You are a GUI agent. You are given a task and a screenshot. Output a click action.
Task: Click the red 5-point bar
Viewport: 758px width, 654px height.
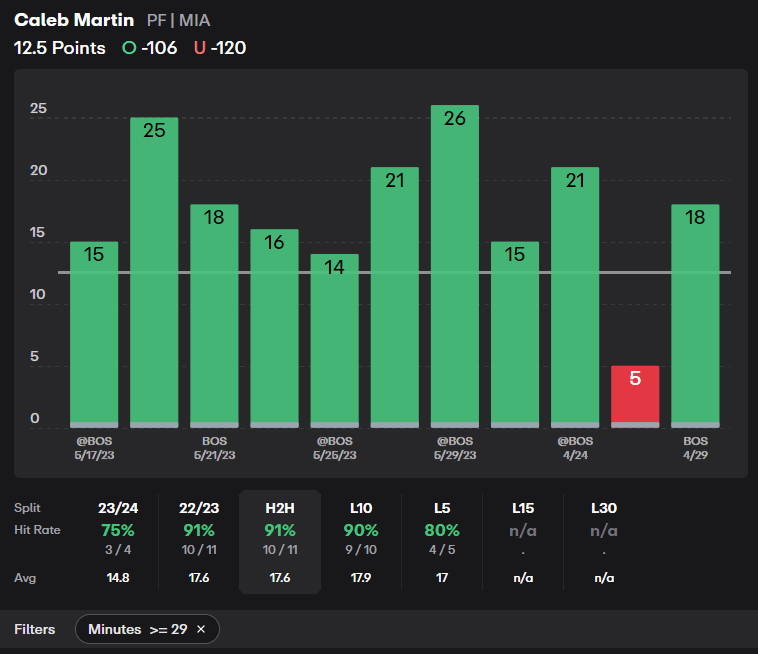[x=635, y=397]
